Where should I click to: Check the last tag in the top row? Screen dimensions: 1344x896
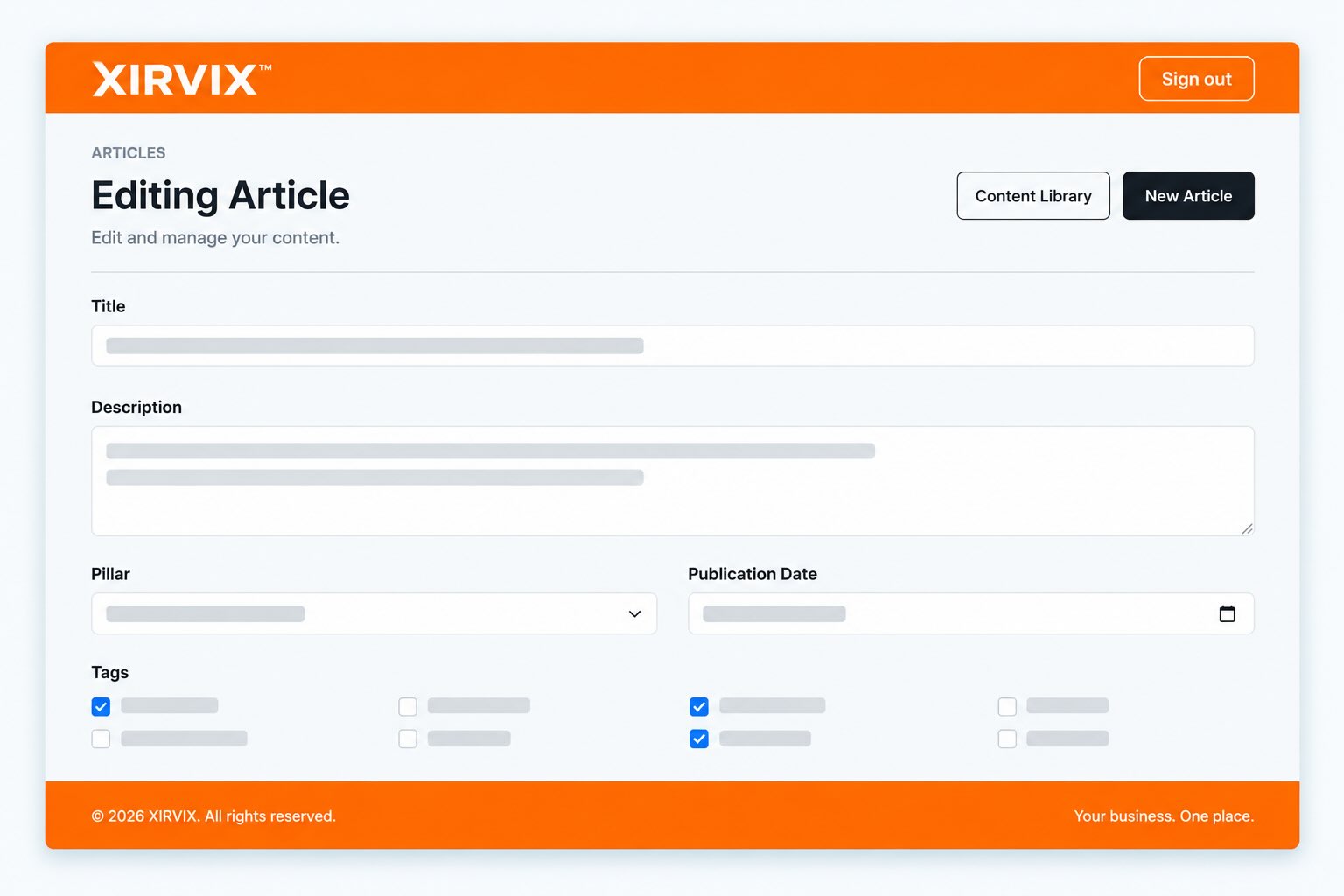click(x=1007, y=706)
